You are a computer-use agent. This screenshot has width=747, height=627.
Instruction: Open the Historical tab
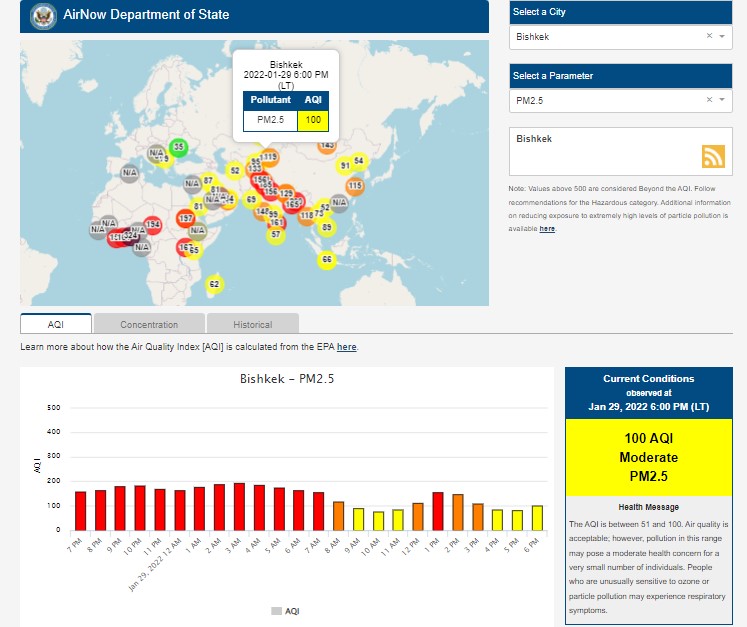tap(252, 324)
